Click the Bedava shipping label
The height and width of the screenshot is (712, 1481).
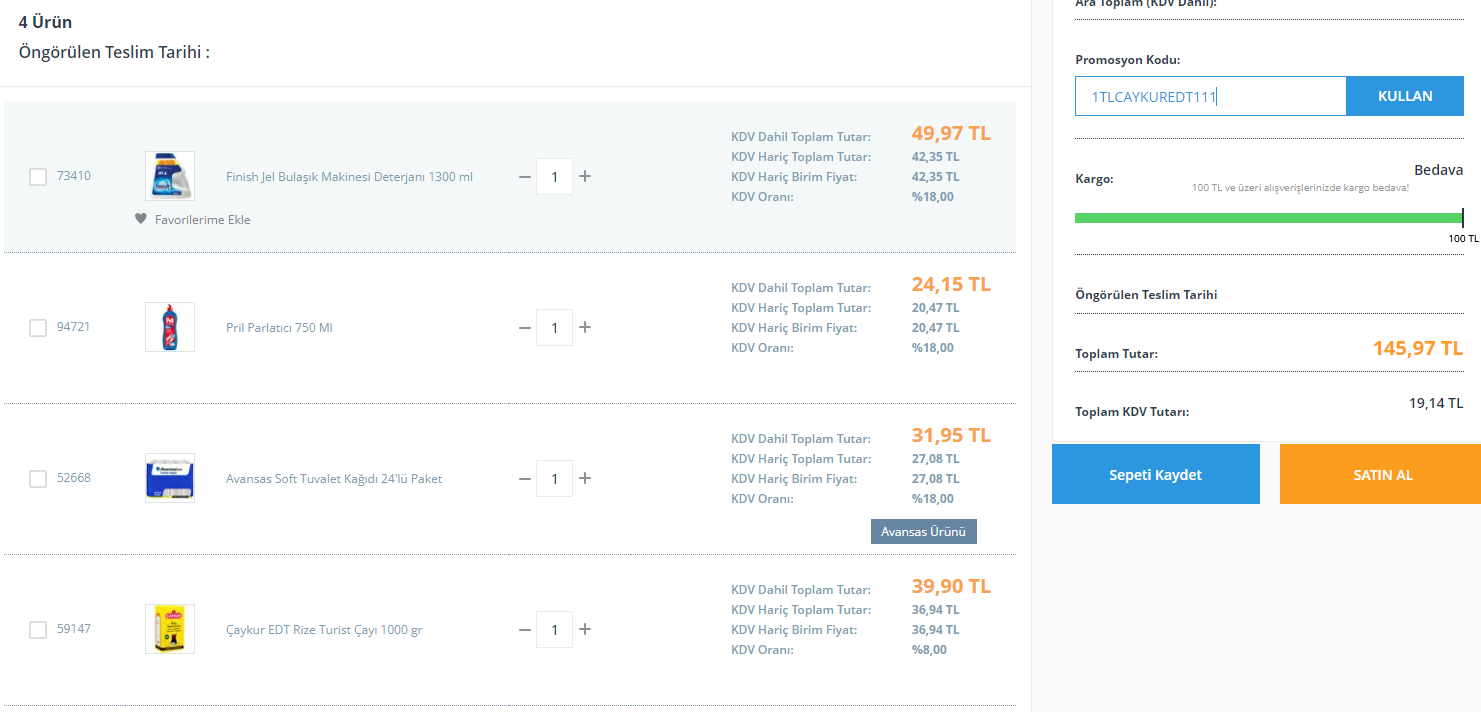point(1439,170)
